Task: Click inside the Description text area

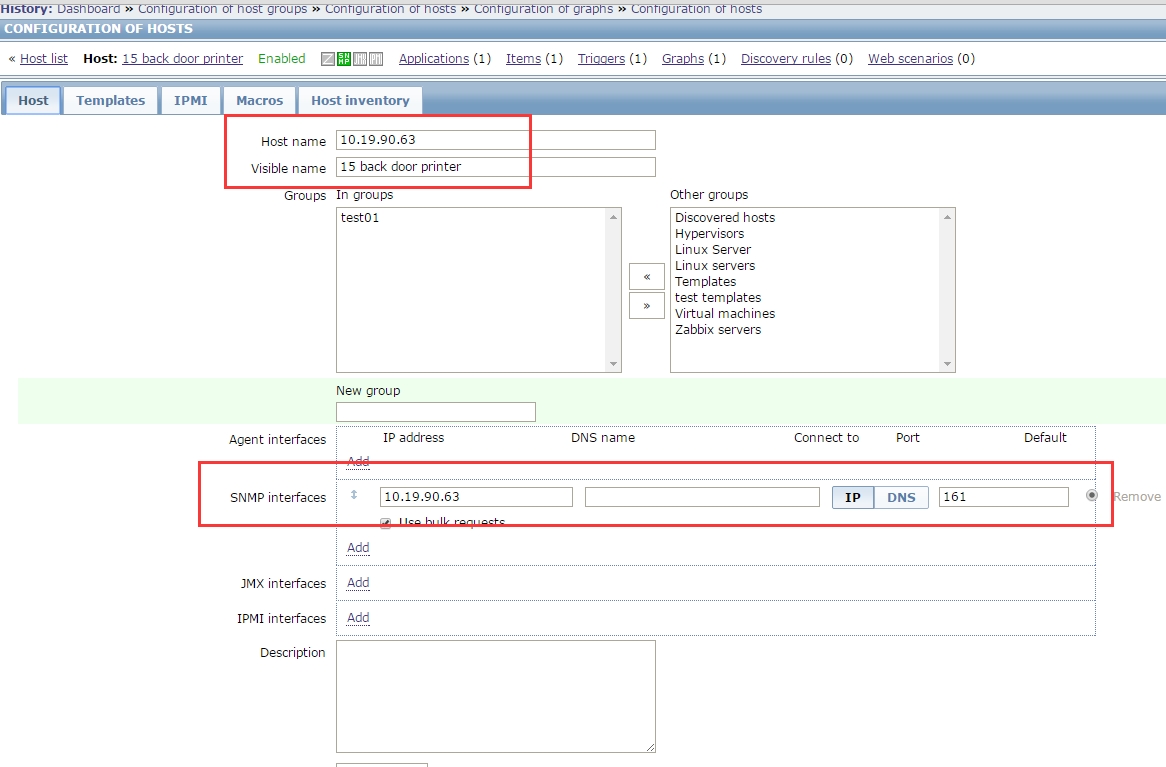Action: pos(495,696)
